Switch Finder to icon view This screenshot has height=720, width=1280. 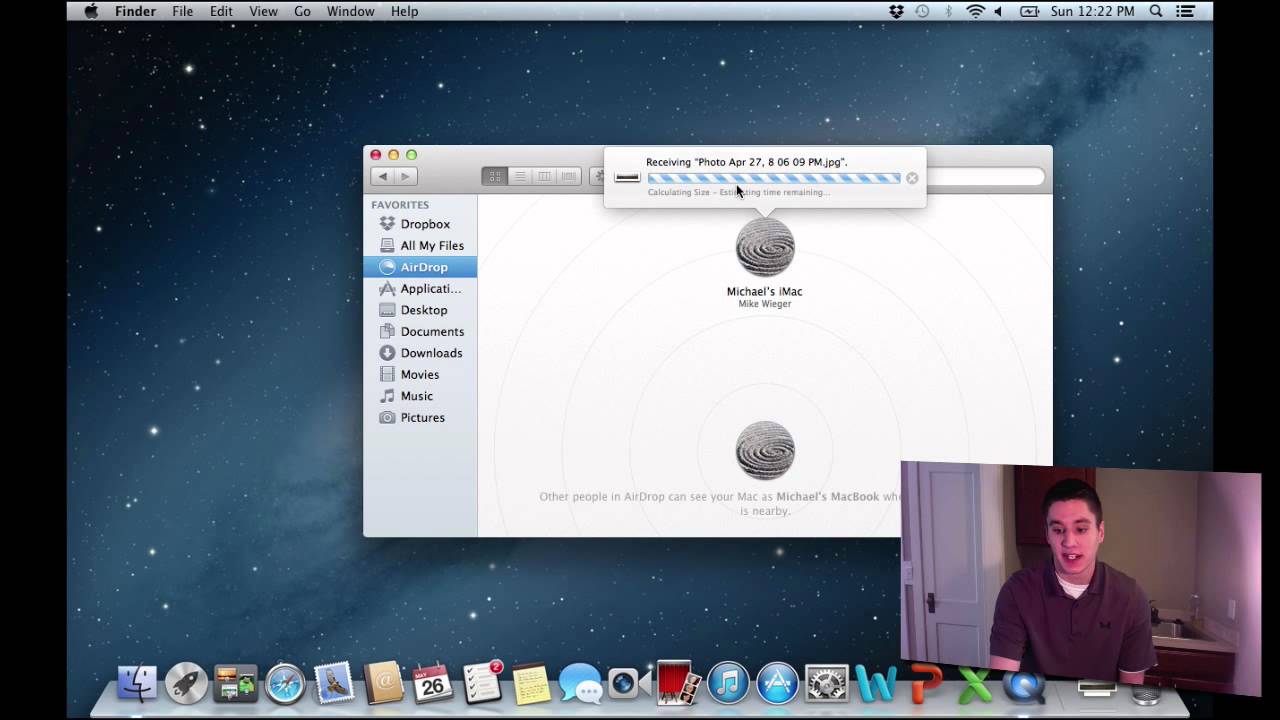click(495, 176)
